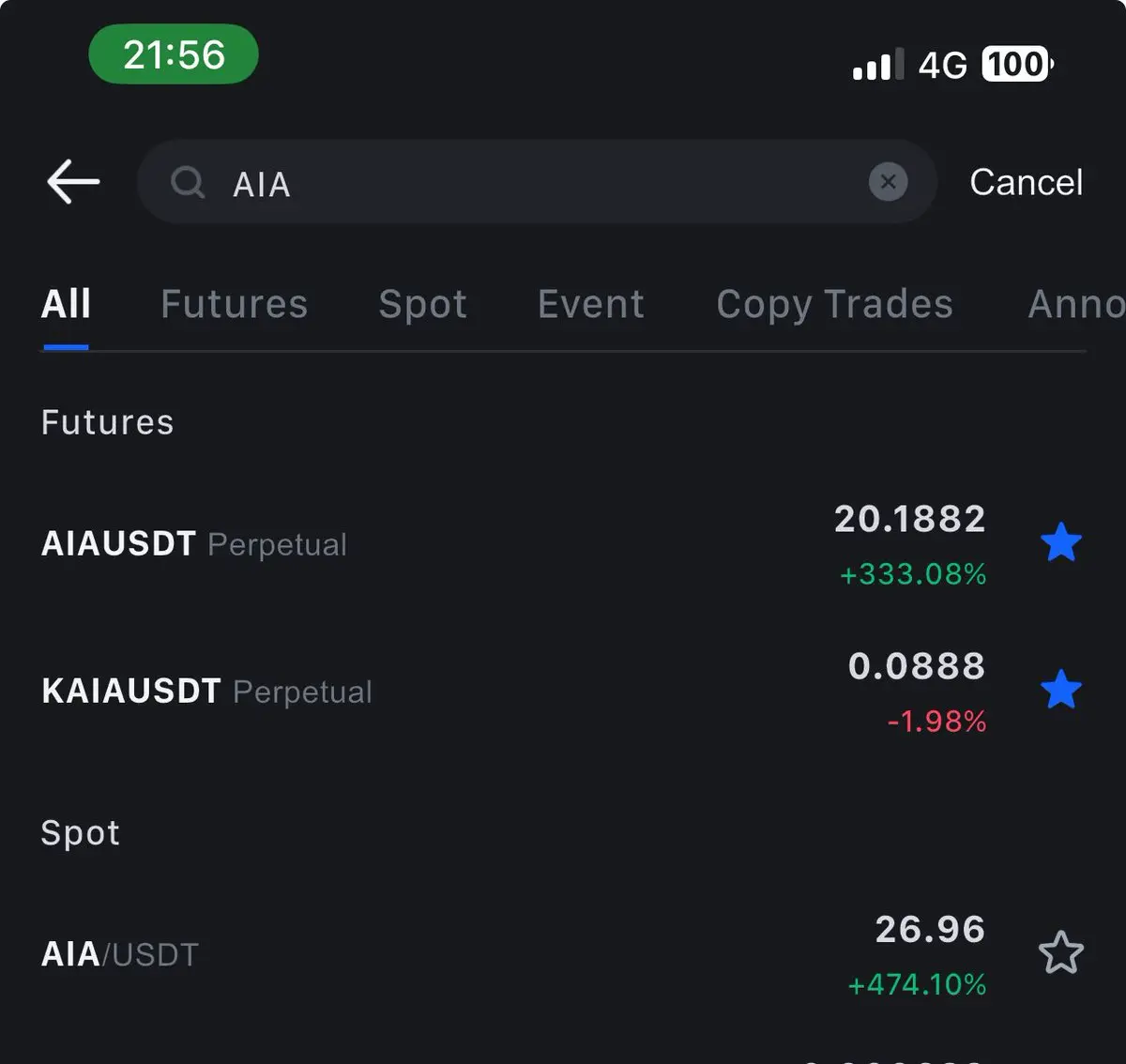The width and height of the screenshot is (1126, 1064).
Task: Tap the battery 100 indicator
Action: tap(1017, 64)
